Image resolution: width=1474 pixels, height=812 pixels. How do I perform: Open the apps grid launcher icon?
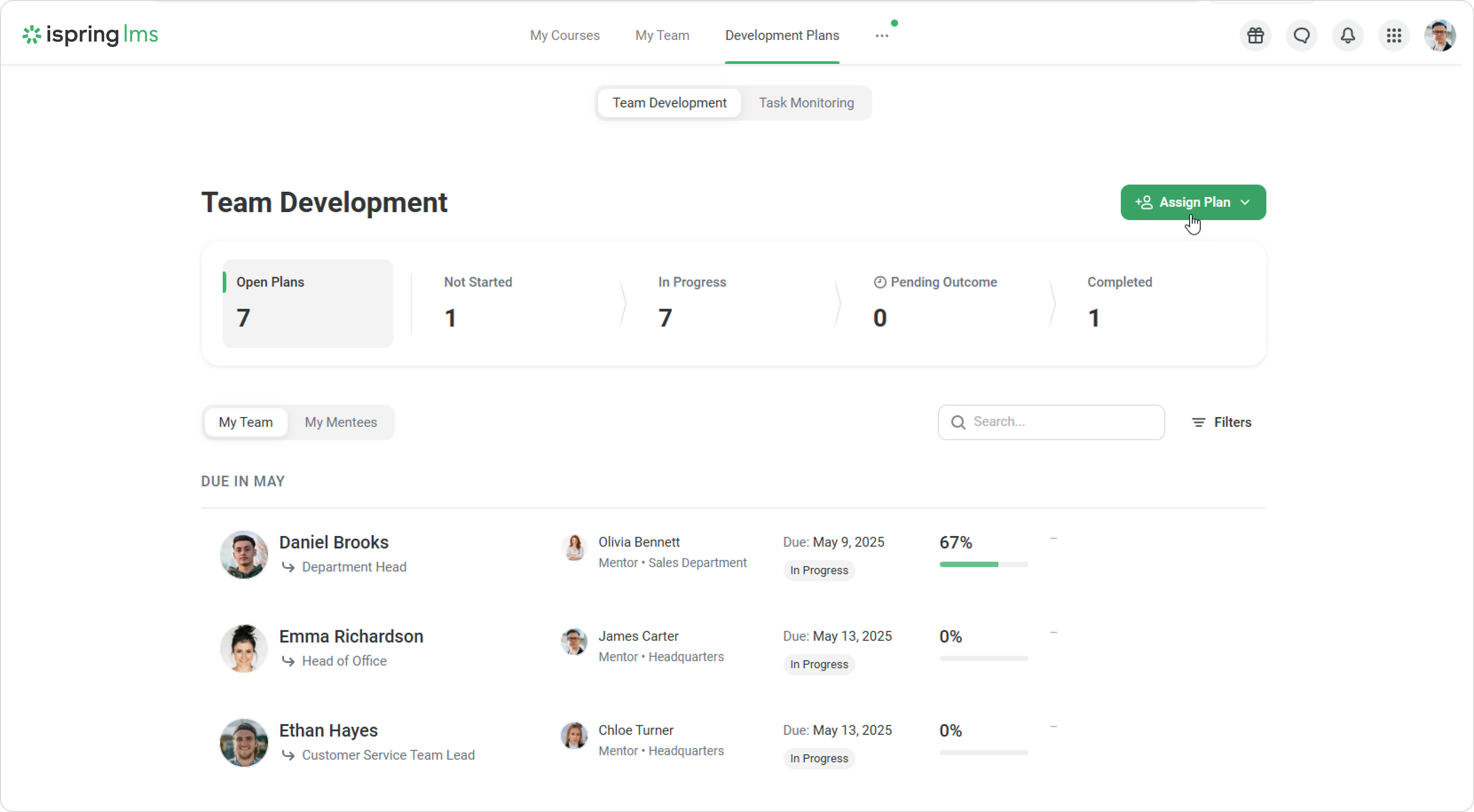[x=1394, y=35]
